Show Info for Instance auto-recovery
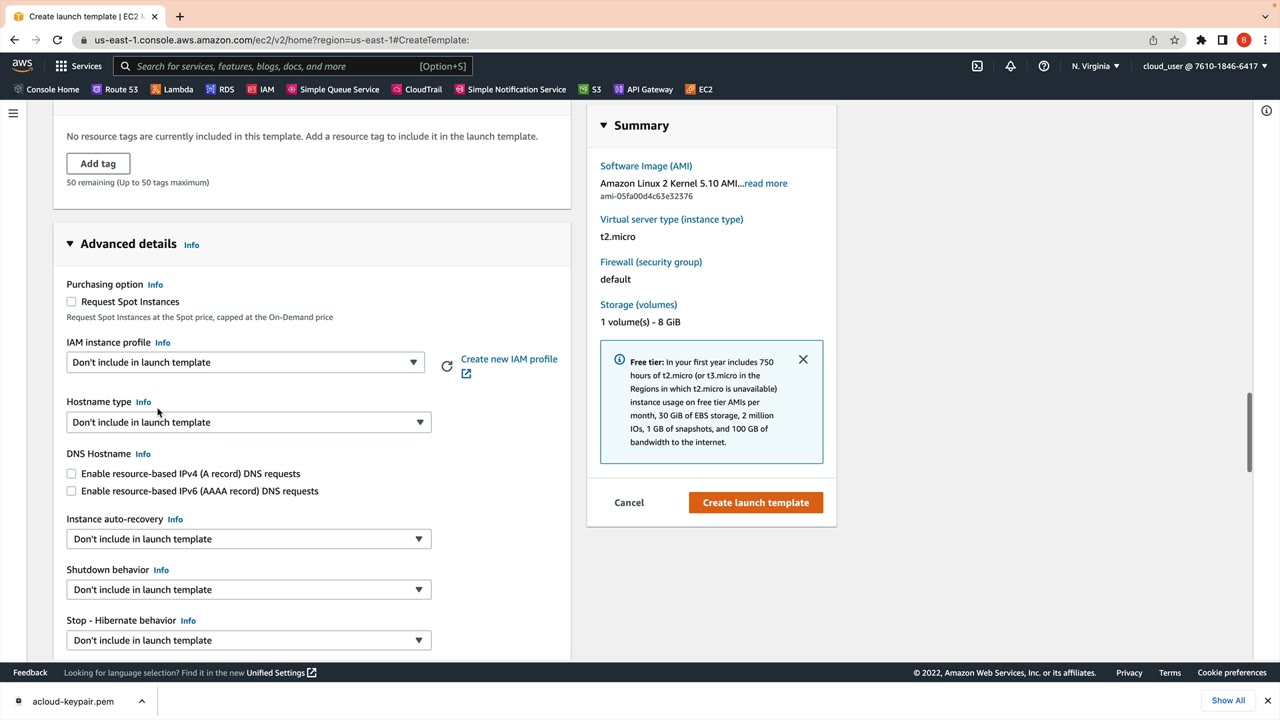The image size is (1280, 720). point(175,520)
